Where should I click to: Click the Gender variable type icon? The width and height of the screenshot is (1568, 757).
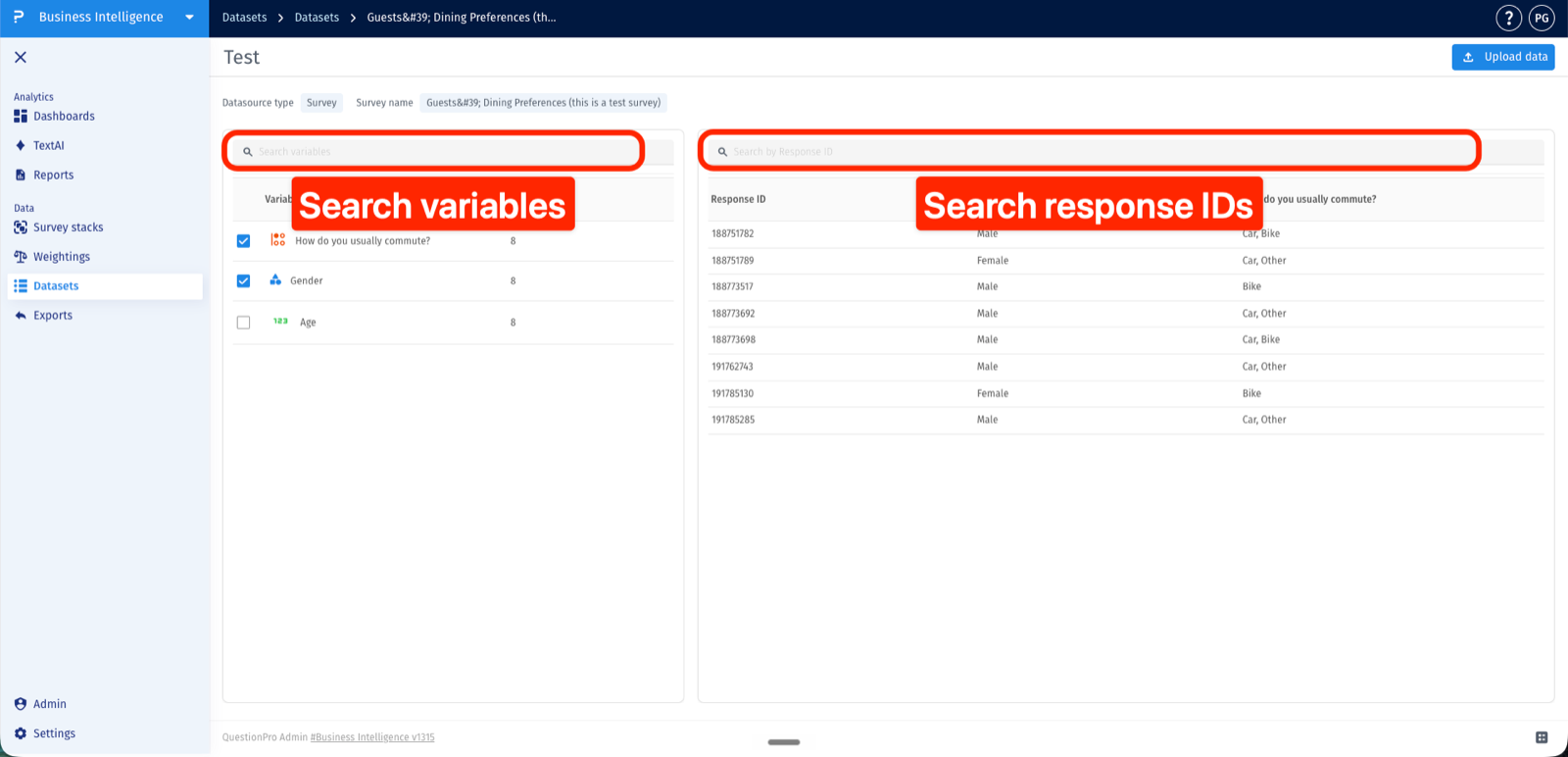pyautogui.click(x=275, y=279)
